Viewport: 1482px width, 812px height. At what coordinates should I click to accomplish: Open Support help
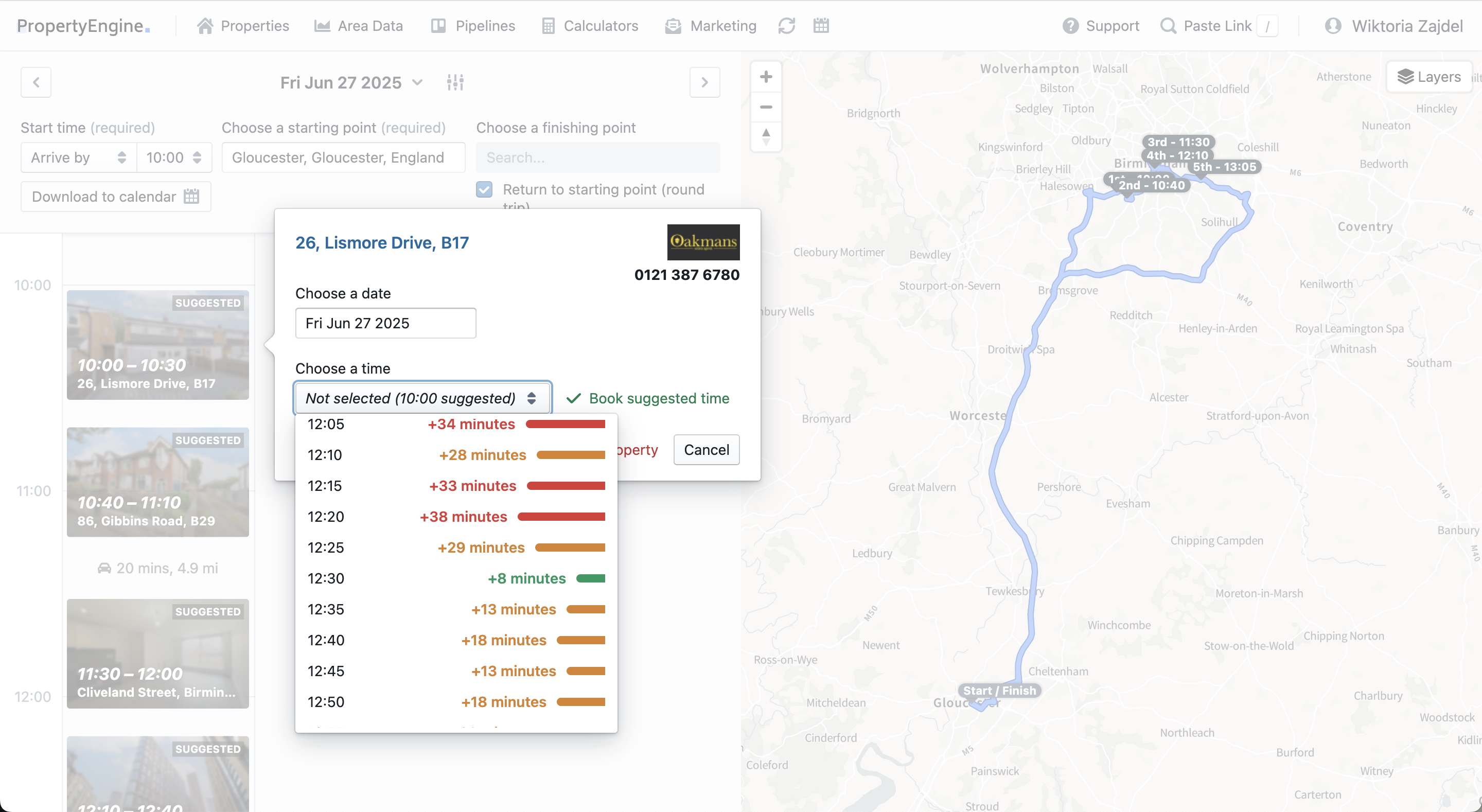click(1101, 26)
